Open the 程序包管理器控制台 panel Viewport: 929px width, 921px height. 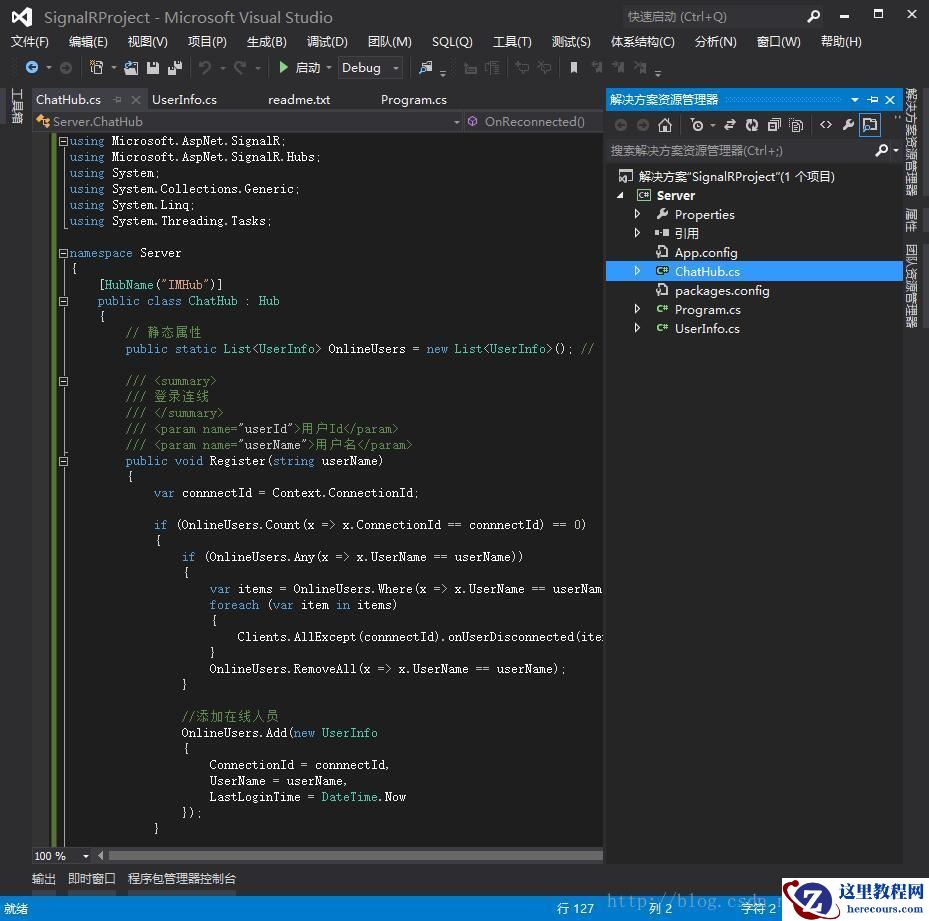pyautogui.click(x=182, y=878)
